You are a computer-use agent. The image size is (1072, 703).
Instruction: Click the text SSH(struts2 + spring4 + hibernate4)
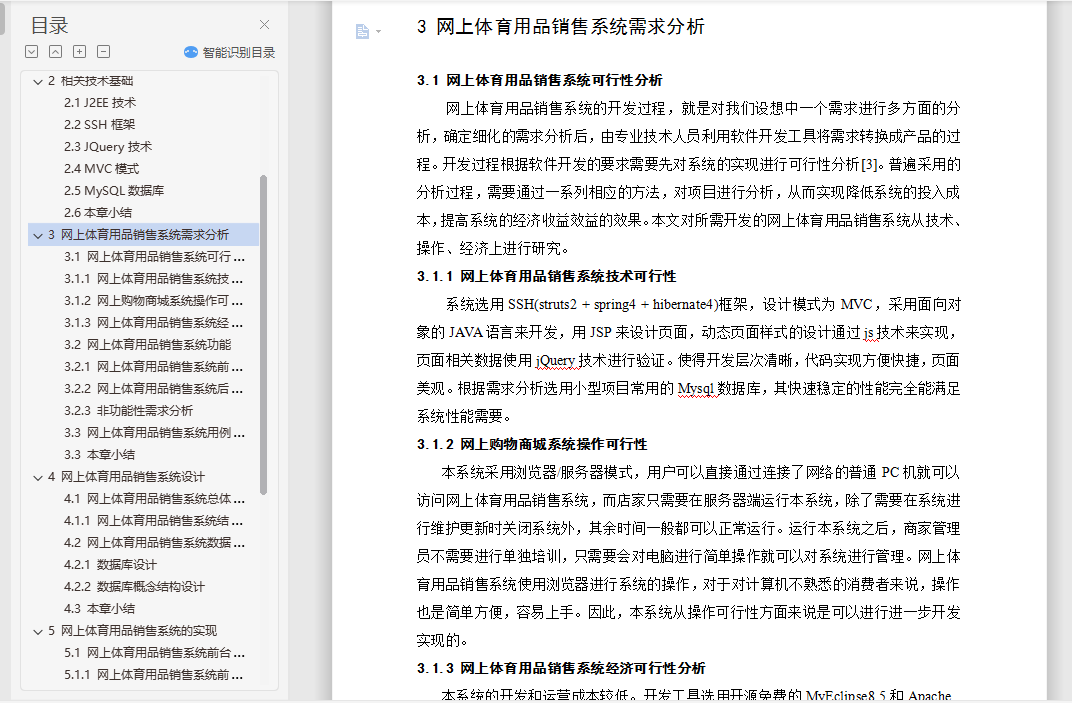click(613, 304)
